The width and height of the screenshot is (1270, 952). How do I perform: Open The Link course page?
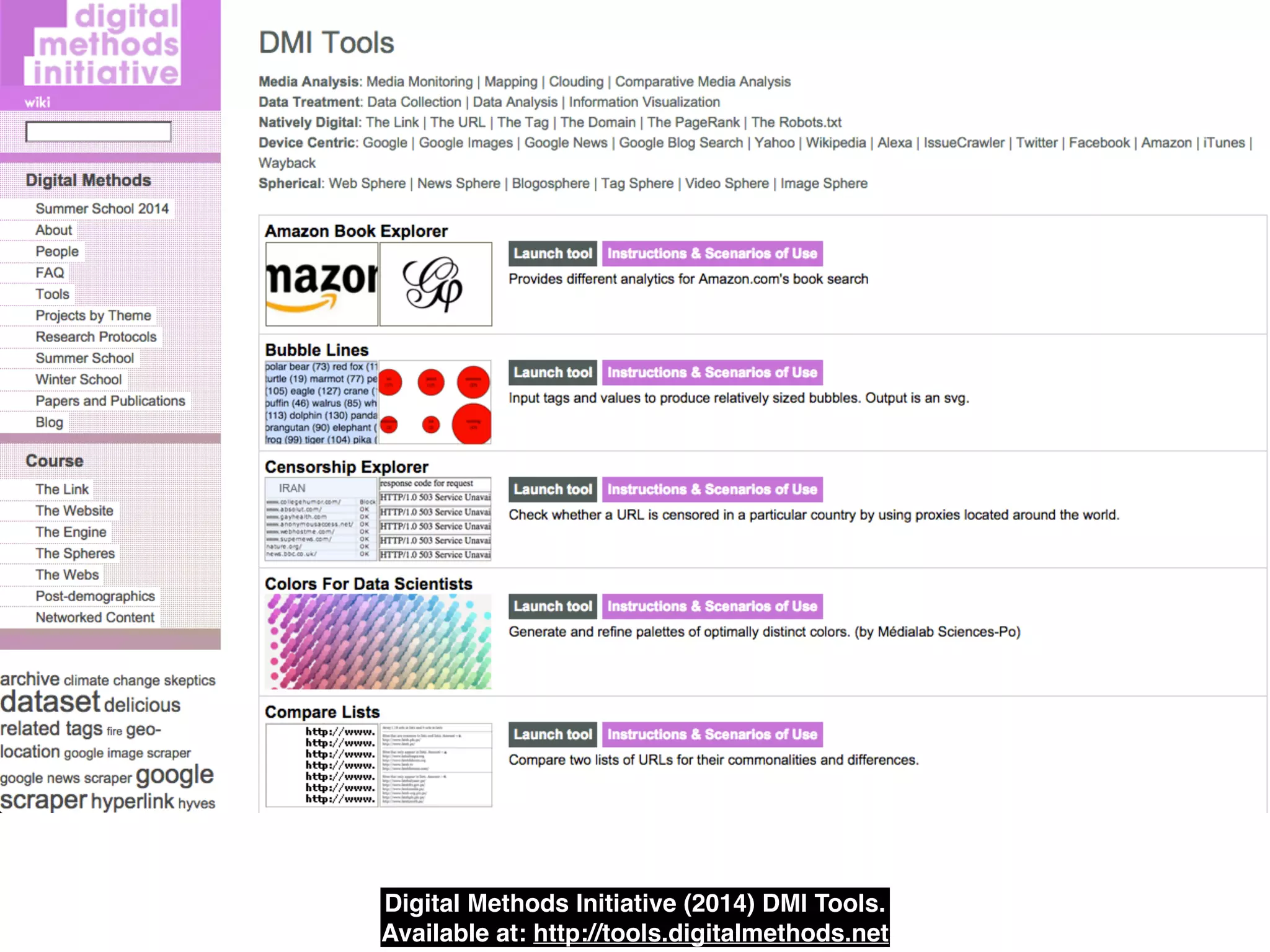pyautogui.click(x=62, y=490)
